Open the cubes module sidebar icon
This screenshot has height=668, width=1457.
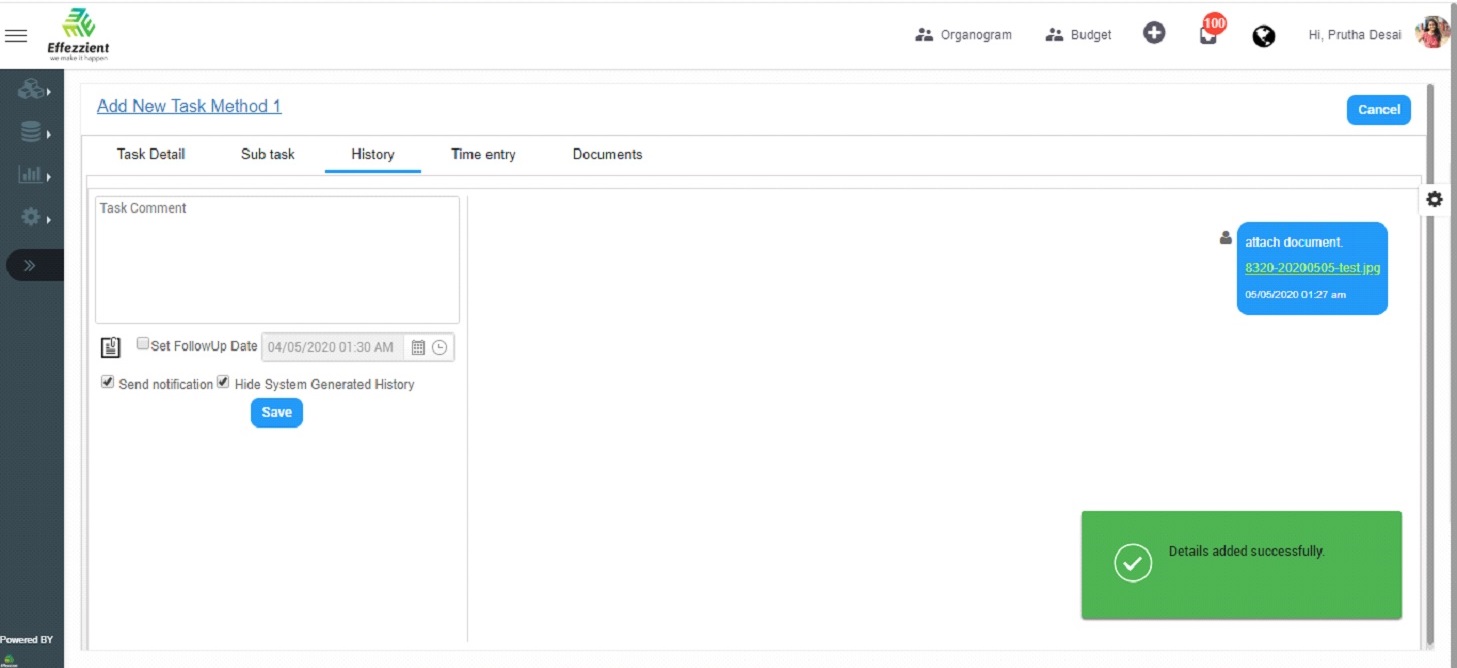(x=32, y=90)
